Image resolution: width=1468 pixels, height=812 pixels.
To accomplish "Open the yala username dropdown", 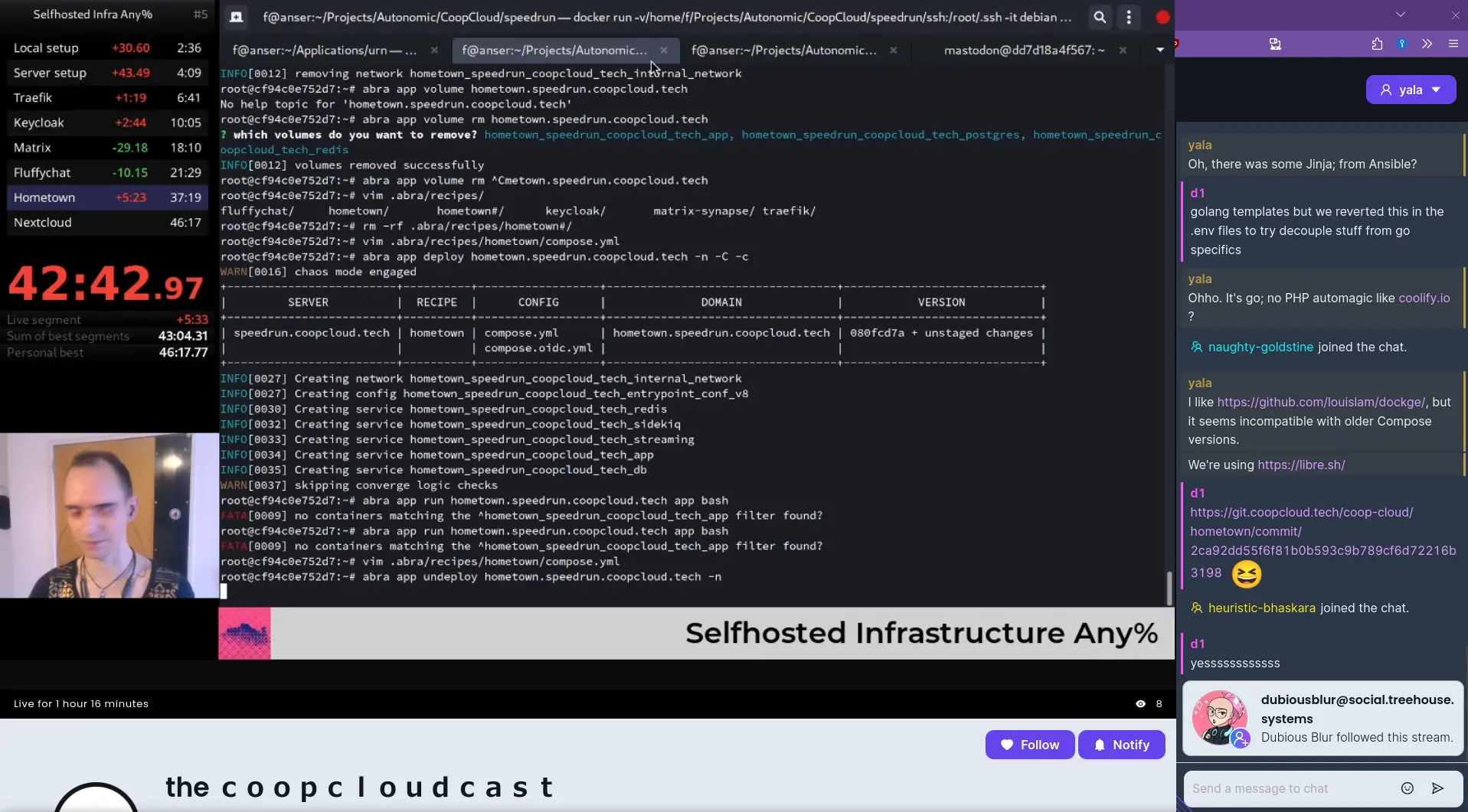I will pos(1410,90).
